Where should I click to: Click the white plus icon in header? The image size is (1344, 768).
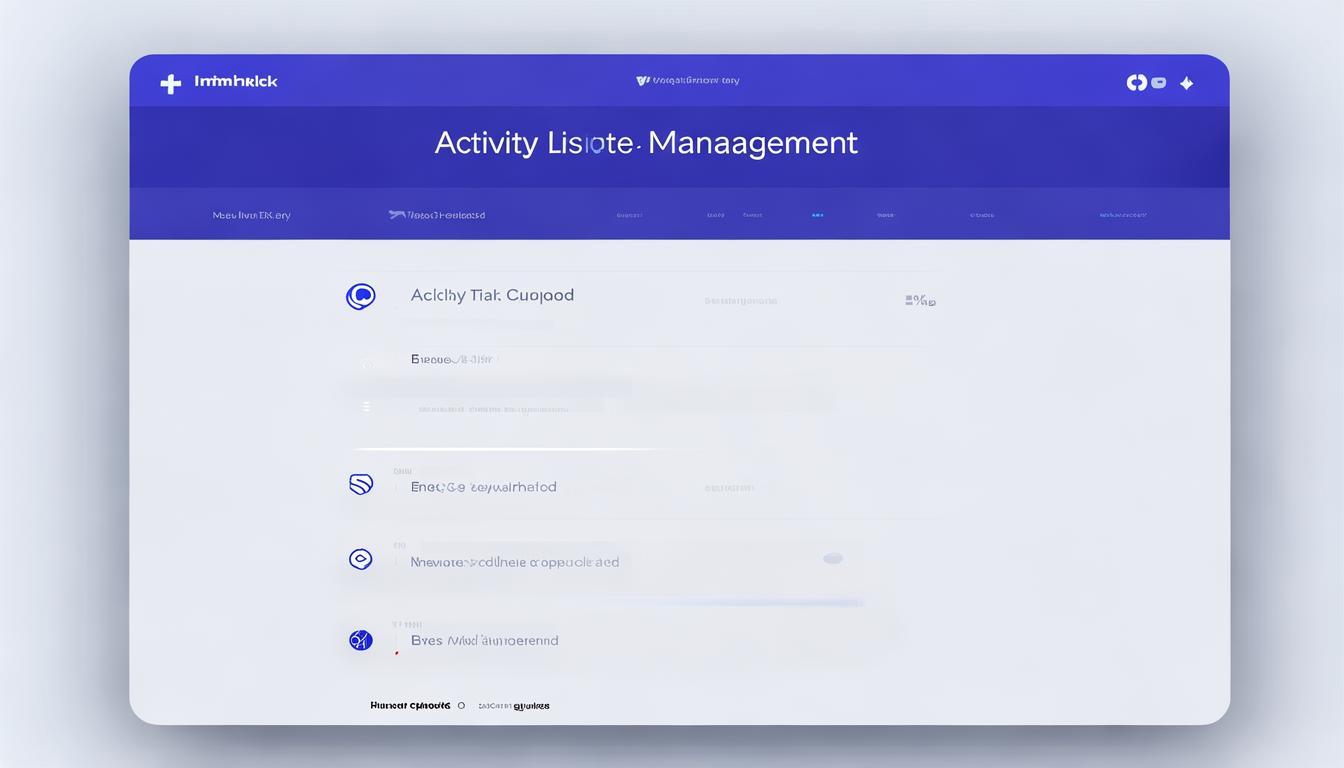171,83
